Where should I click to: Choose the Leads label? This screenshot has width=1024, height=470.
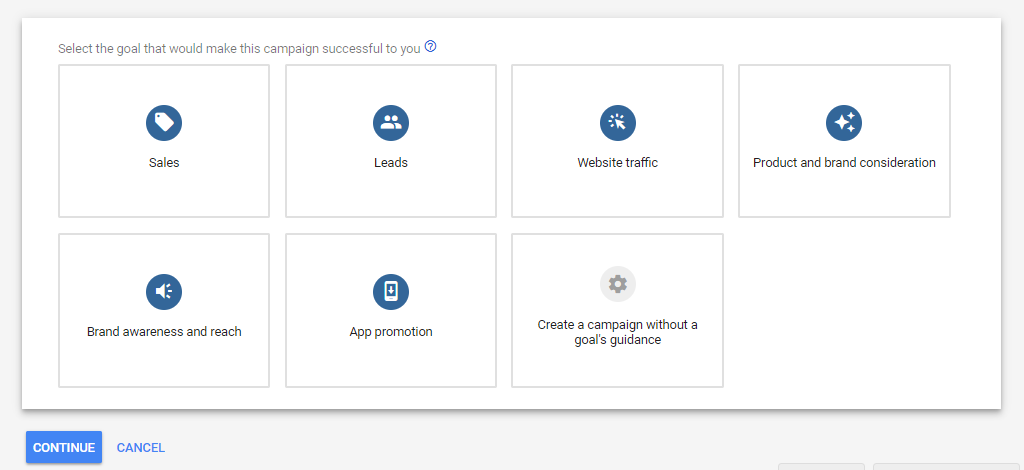pyautogui.click(x=391, y=163)
